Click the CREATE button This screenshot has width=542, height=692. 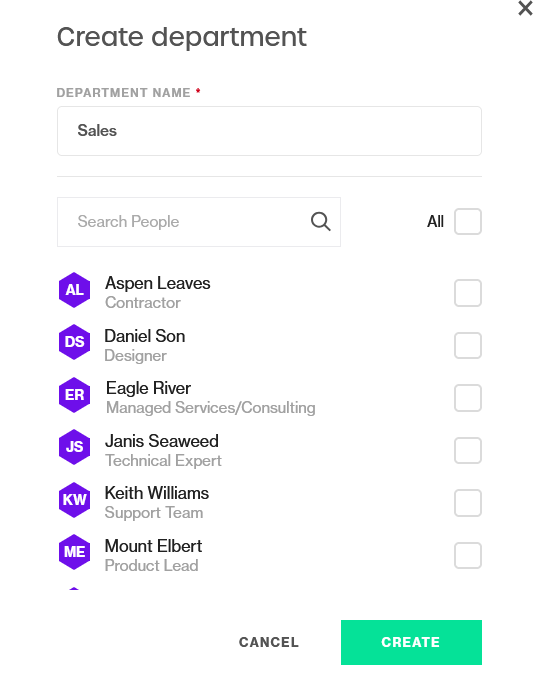click(x=411, y=642)
